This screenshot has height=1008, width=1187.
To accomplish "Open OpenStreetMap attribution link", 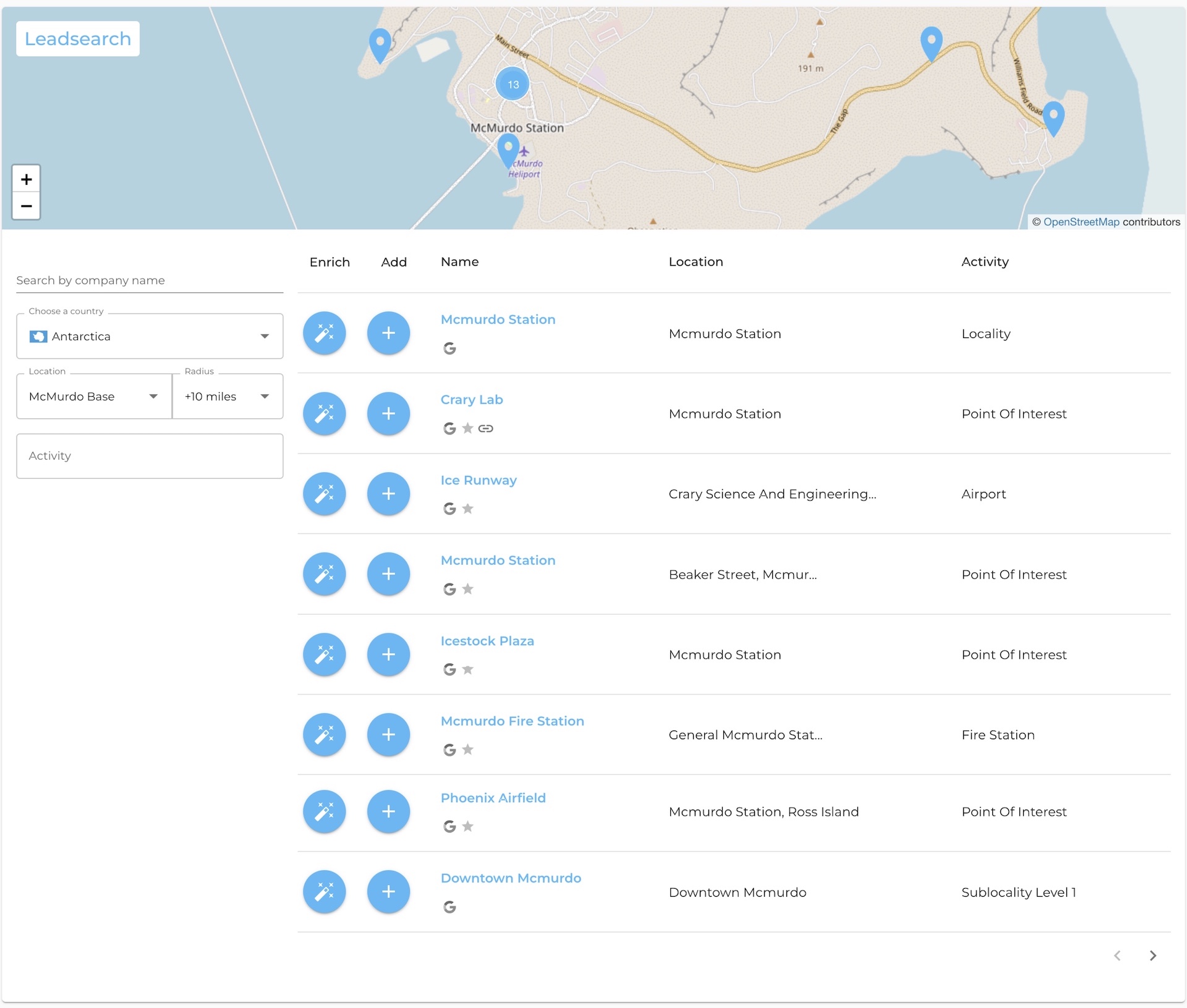I will pos(1081,222).
